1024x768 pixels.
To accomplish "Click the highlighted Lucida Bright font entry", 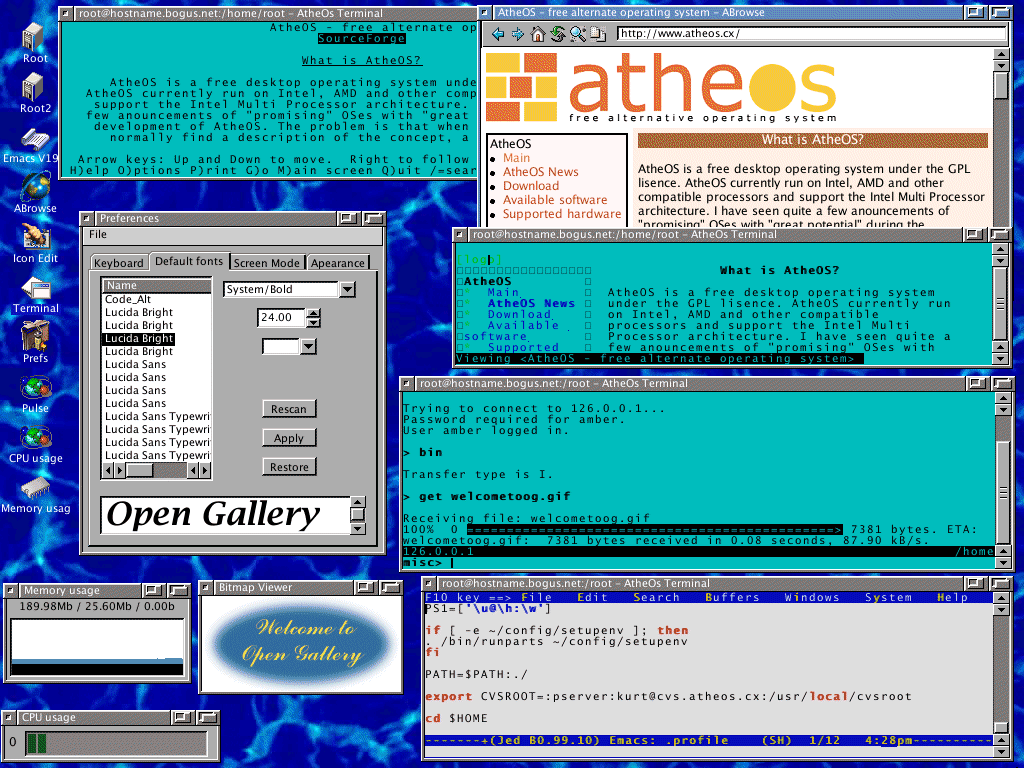I will click(138, 338).
